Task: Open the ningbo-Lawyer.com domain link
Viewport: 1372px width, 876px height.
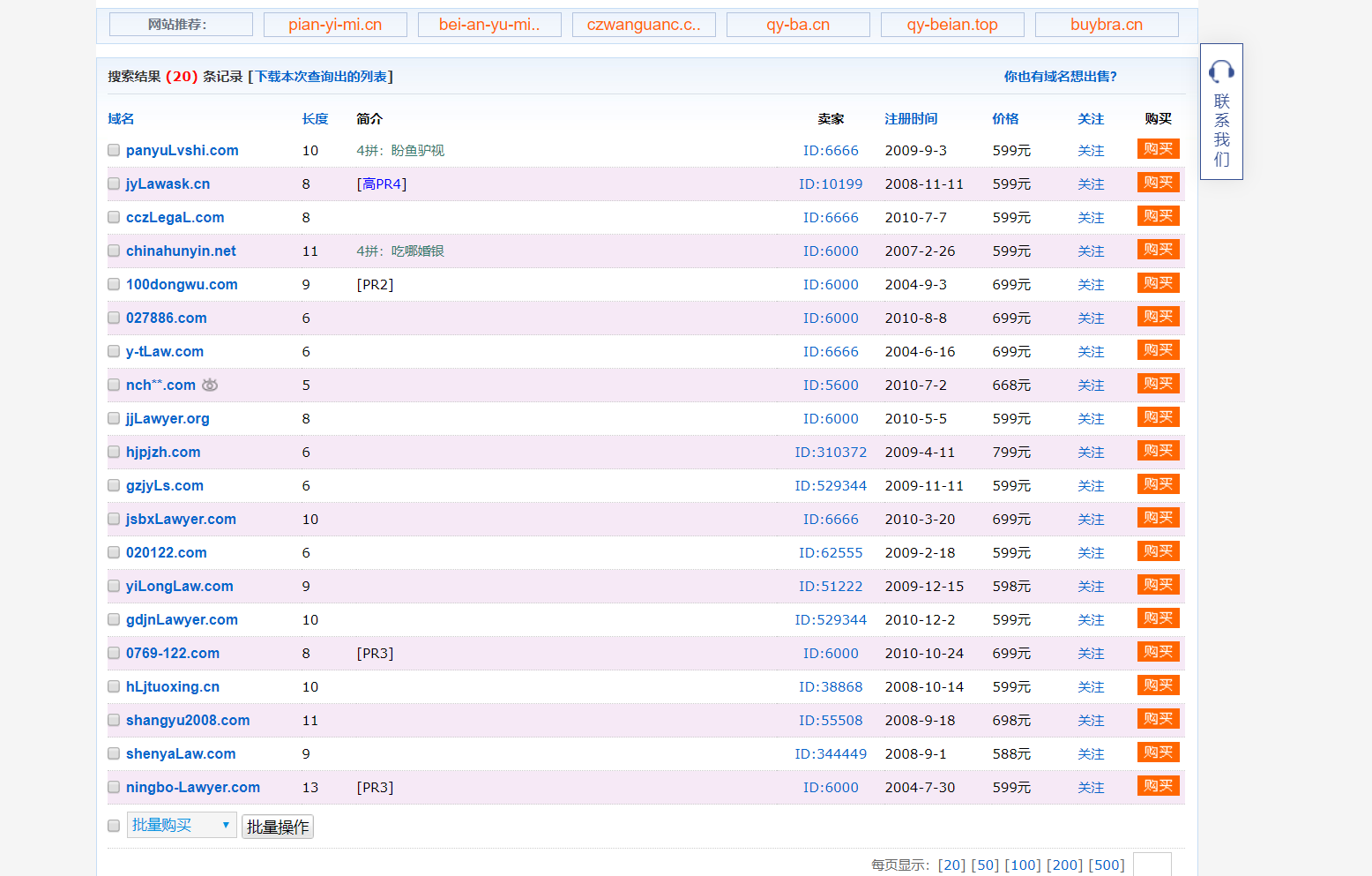Action: [x=193, y=787]
